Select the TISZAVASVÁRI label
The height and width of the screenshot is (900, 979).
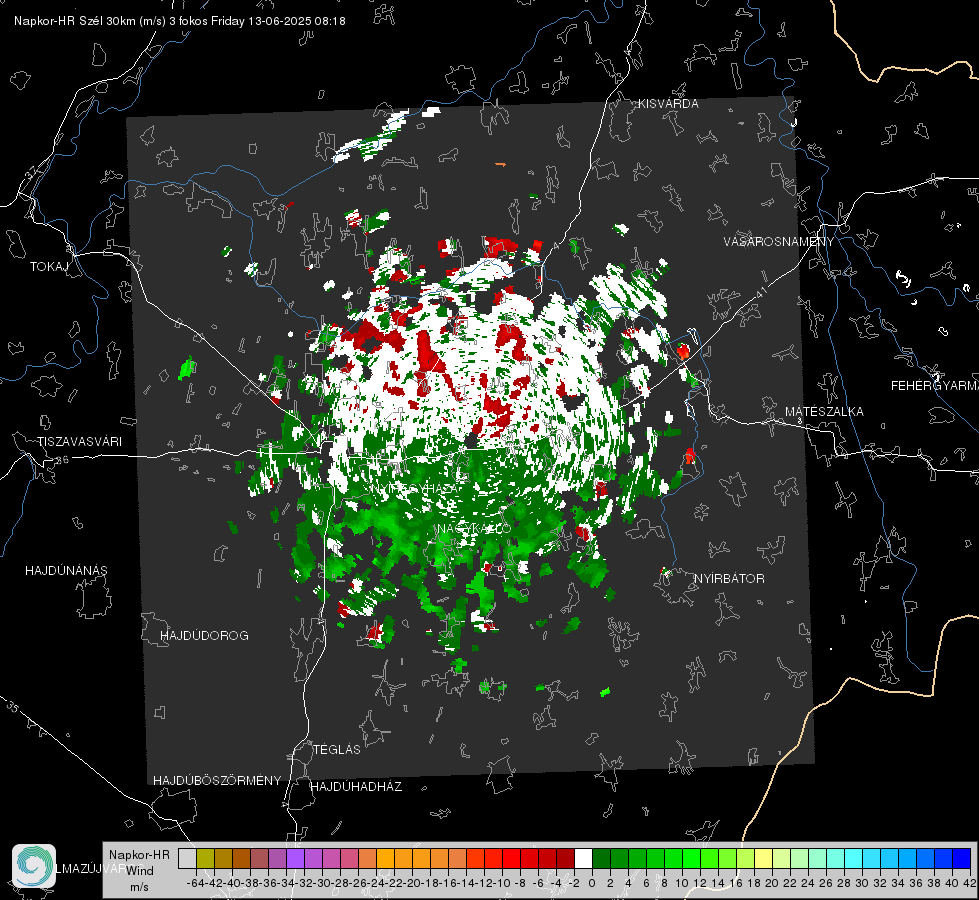pyautogui.click(x=79, y=442)
